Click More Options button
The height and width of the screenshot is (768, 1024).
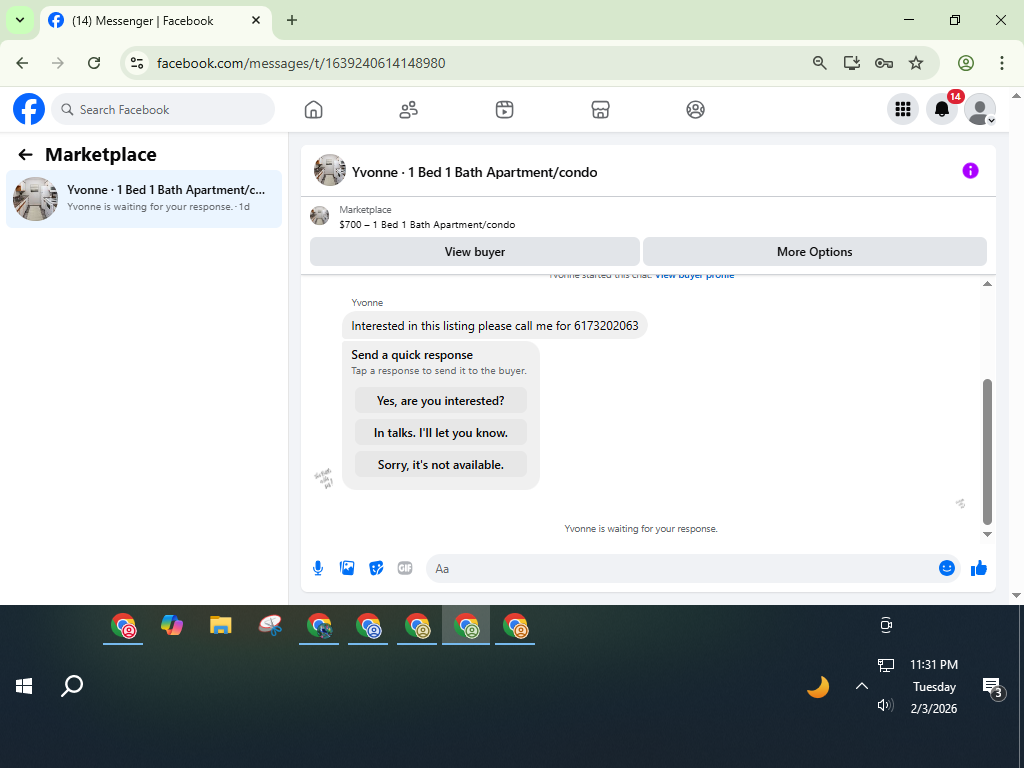[814, 252]
